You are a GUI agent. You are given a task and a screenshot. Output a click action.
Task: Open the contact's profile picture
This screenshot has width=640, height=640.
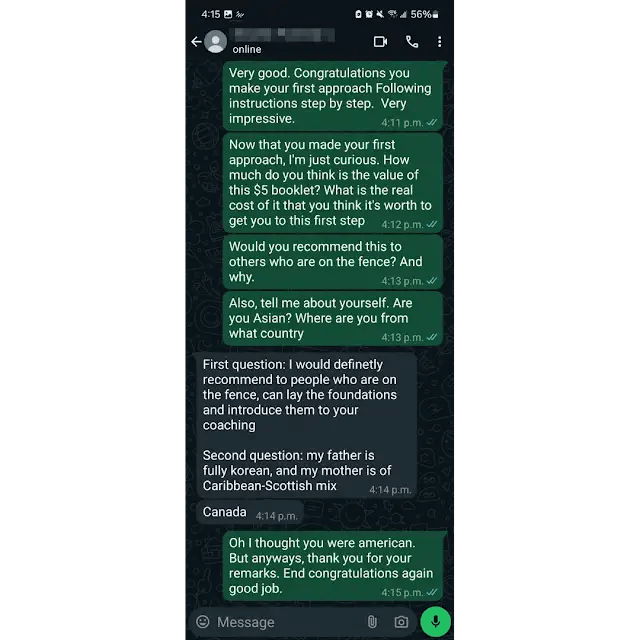tap(216, 42)
